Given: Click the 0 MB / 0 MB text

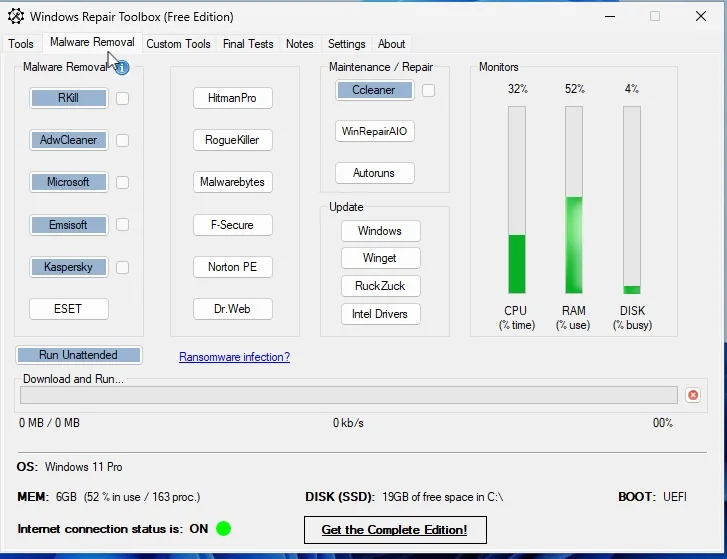Looking at the screenshot, I should coord(49,423).
